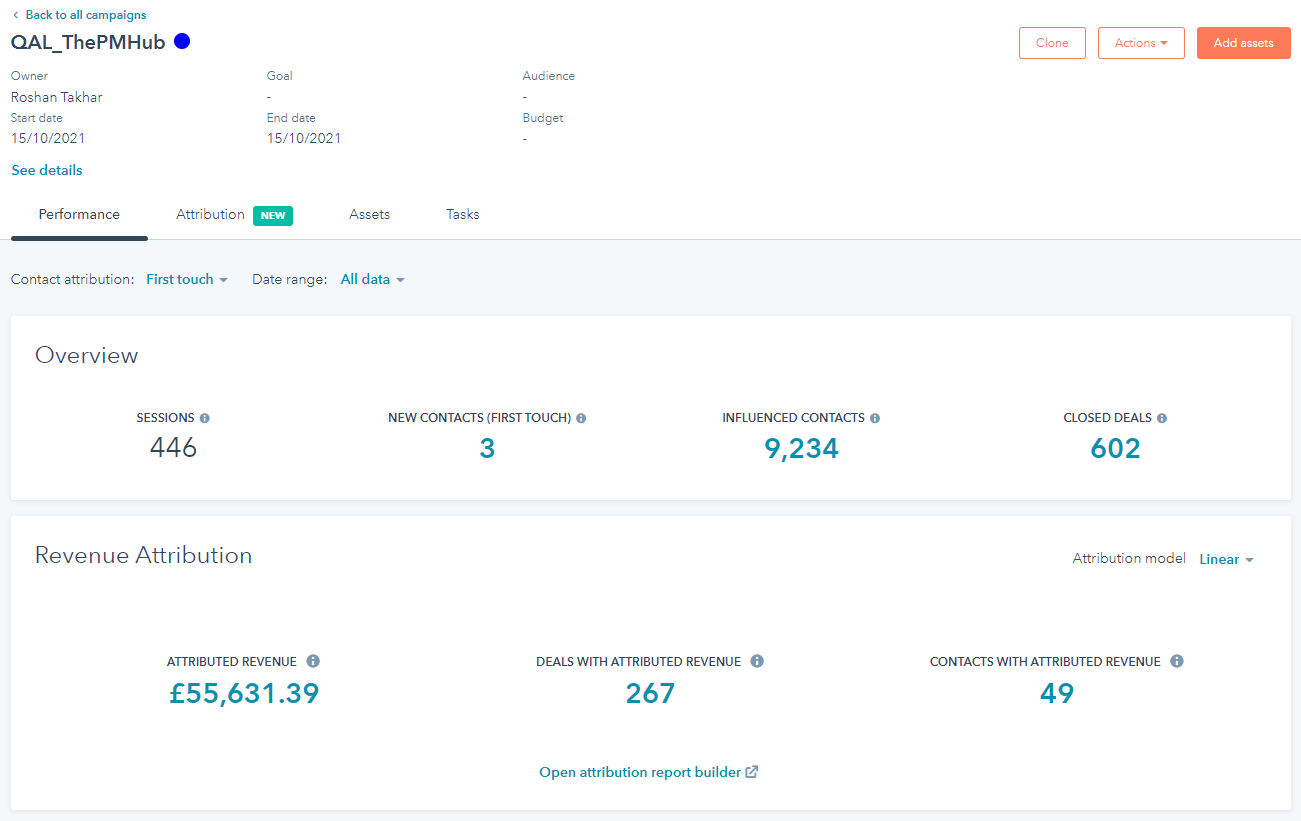Image resolution: width=1301 pixels, height=821 pixels.
Task: Click external link icon by attribution report builder
Action: (752, 772)
